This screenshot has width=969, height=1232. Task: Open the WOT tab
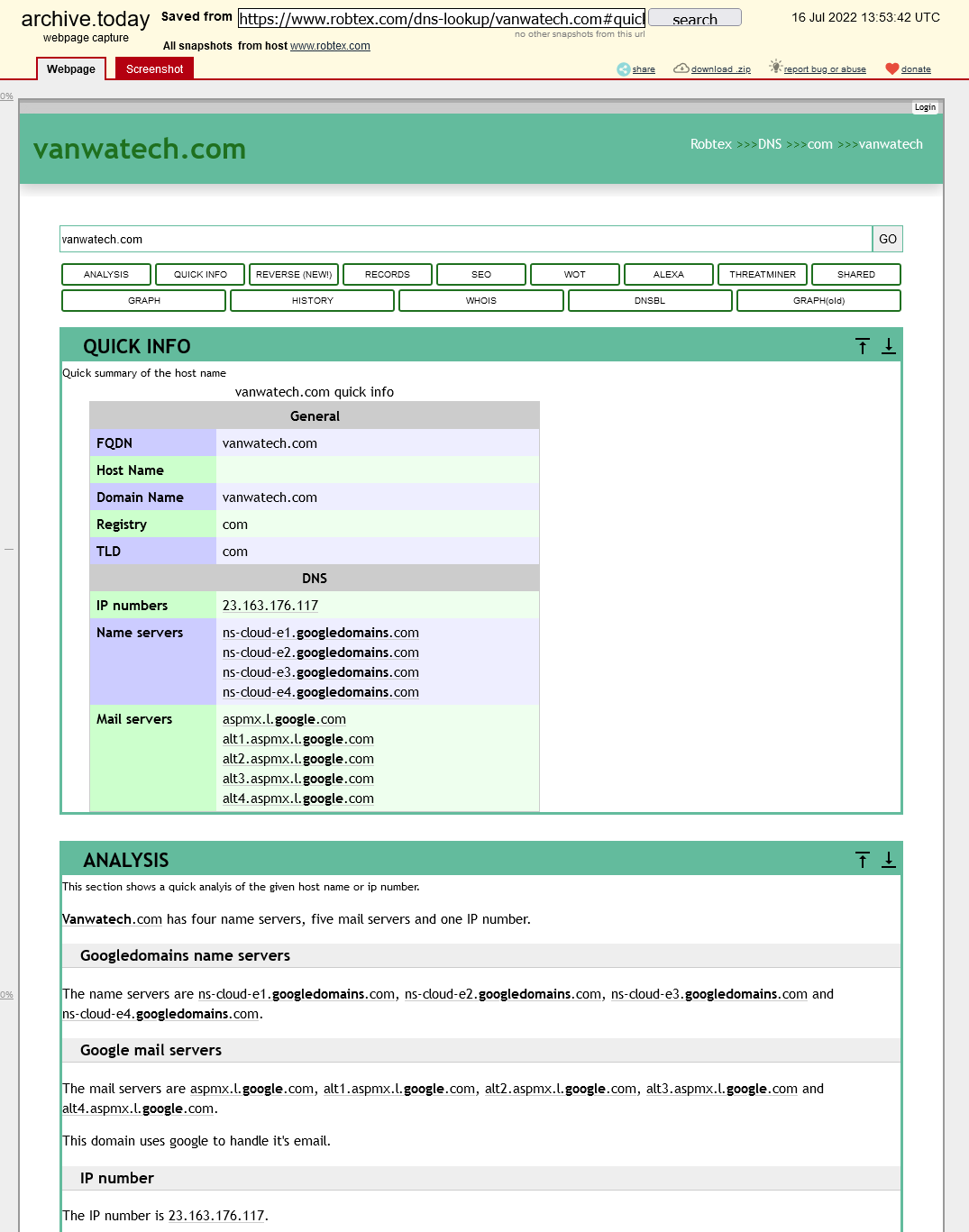tap(575, 274)
